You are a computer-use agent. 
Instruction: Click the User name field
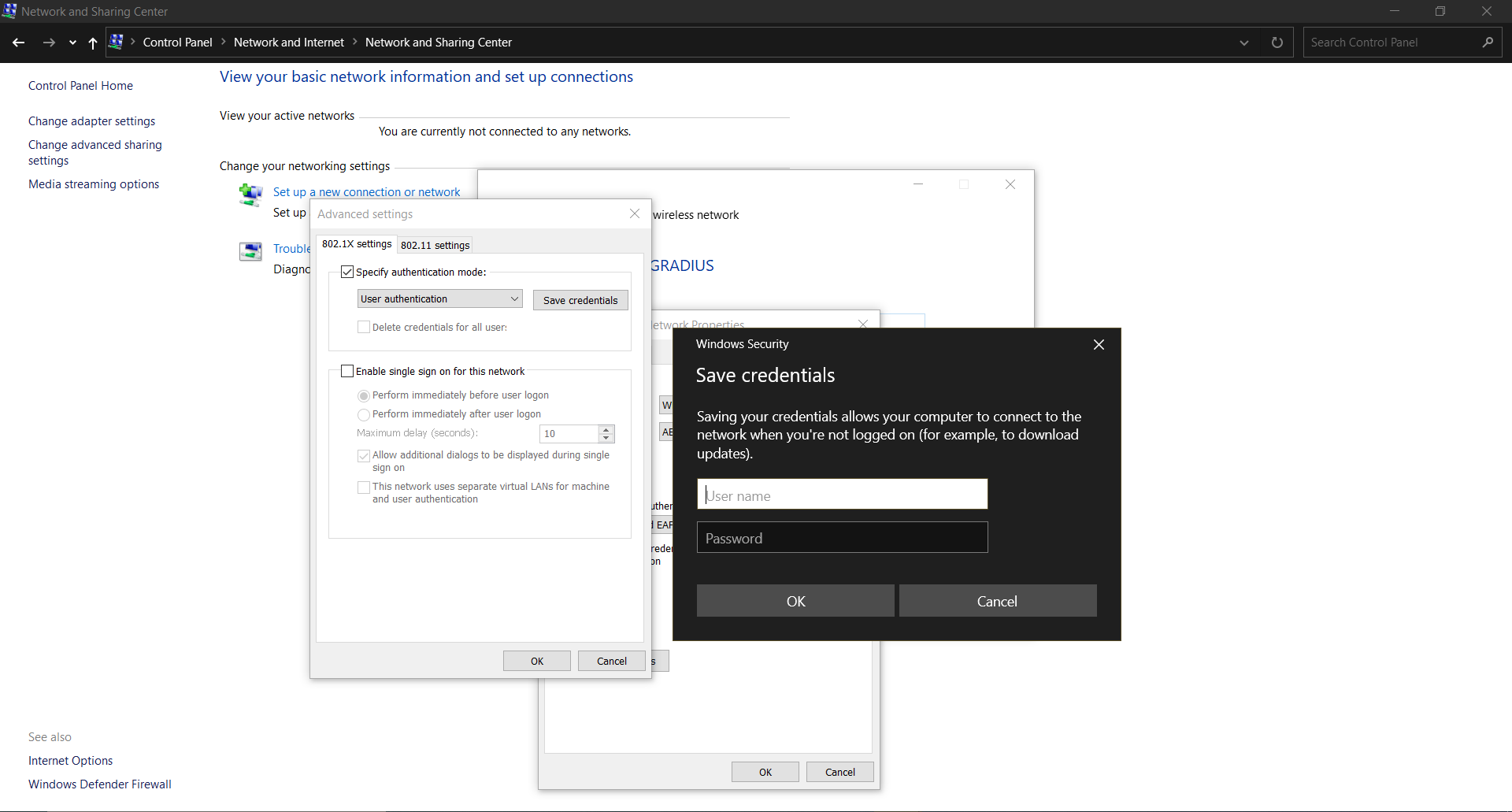pyautogui.click(x=842, y=495)
